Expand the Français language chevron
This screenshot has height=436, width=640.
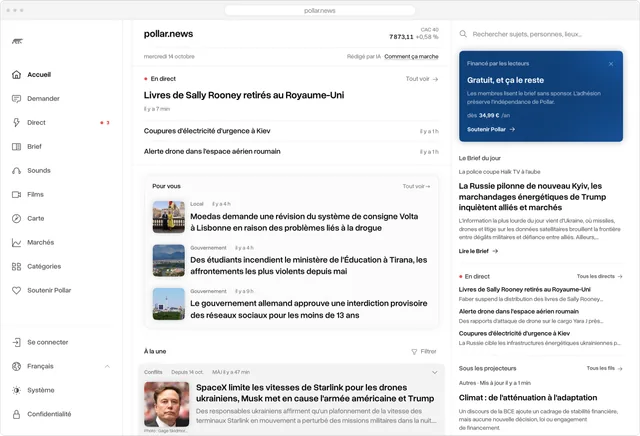click(107, 366)
